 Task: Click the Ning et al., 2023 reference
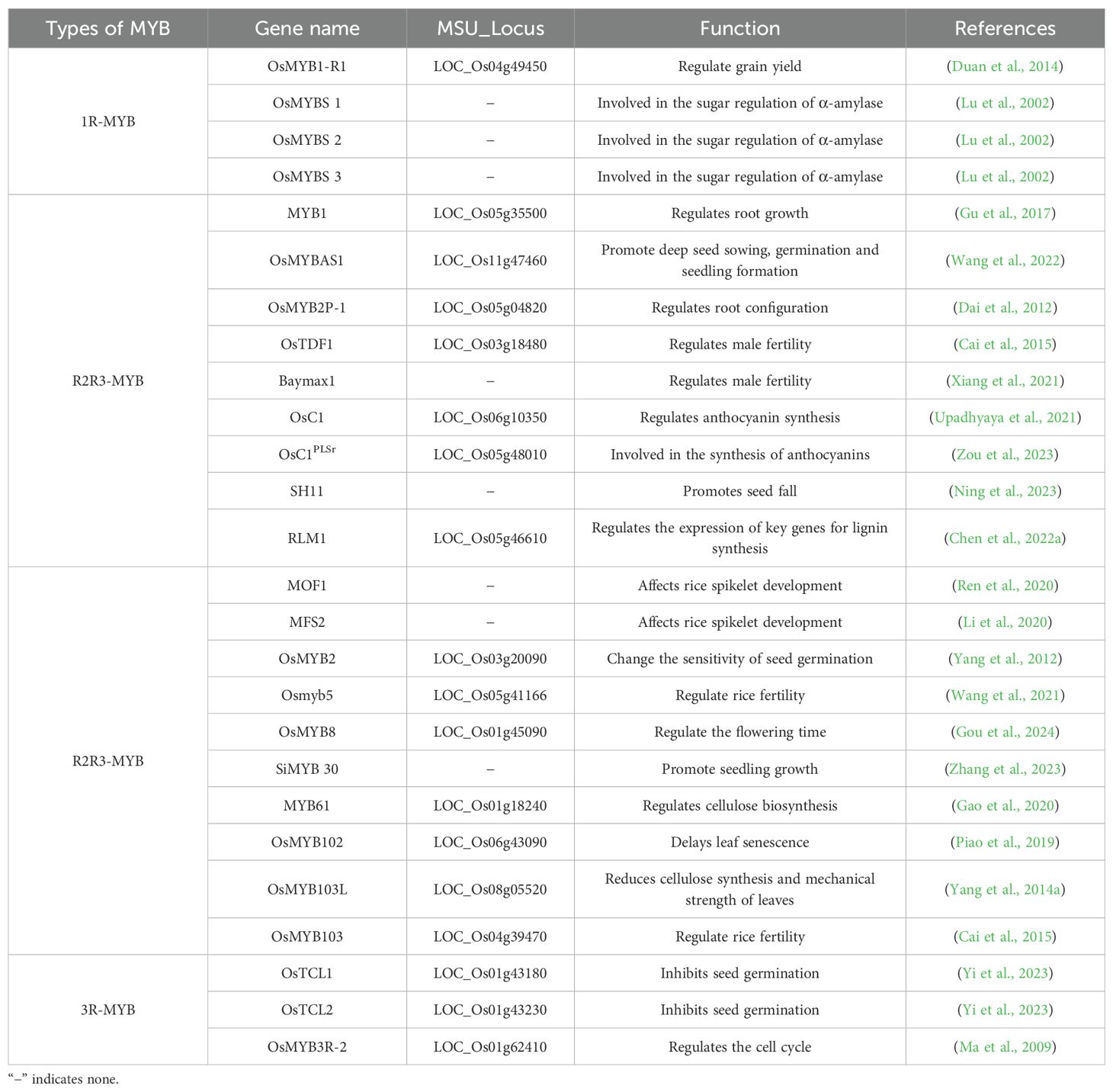pyautogui.click(x=1005, y=491)
